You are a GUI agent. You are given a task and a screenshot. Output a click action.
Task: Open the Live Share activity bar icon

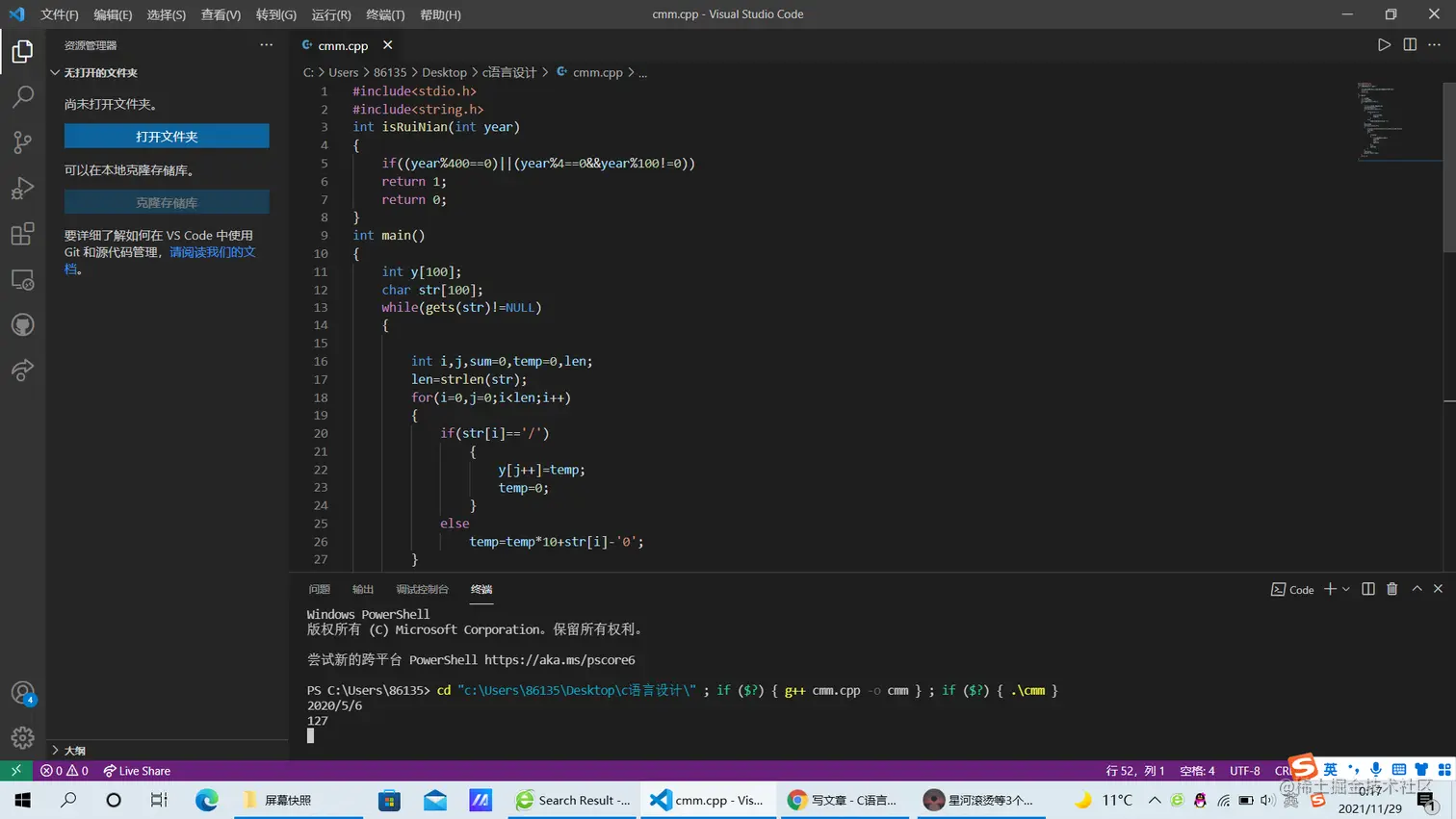point(22,371)
